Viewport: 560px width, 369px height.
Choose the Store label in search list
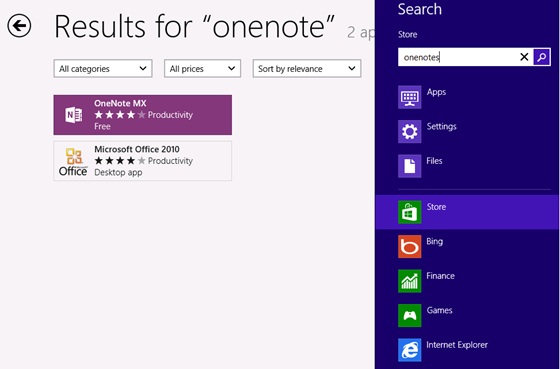click(x=436, y=207)
